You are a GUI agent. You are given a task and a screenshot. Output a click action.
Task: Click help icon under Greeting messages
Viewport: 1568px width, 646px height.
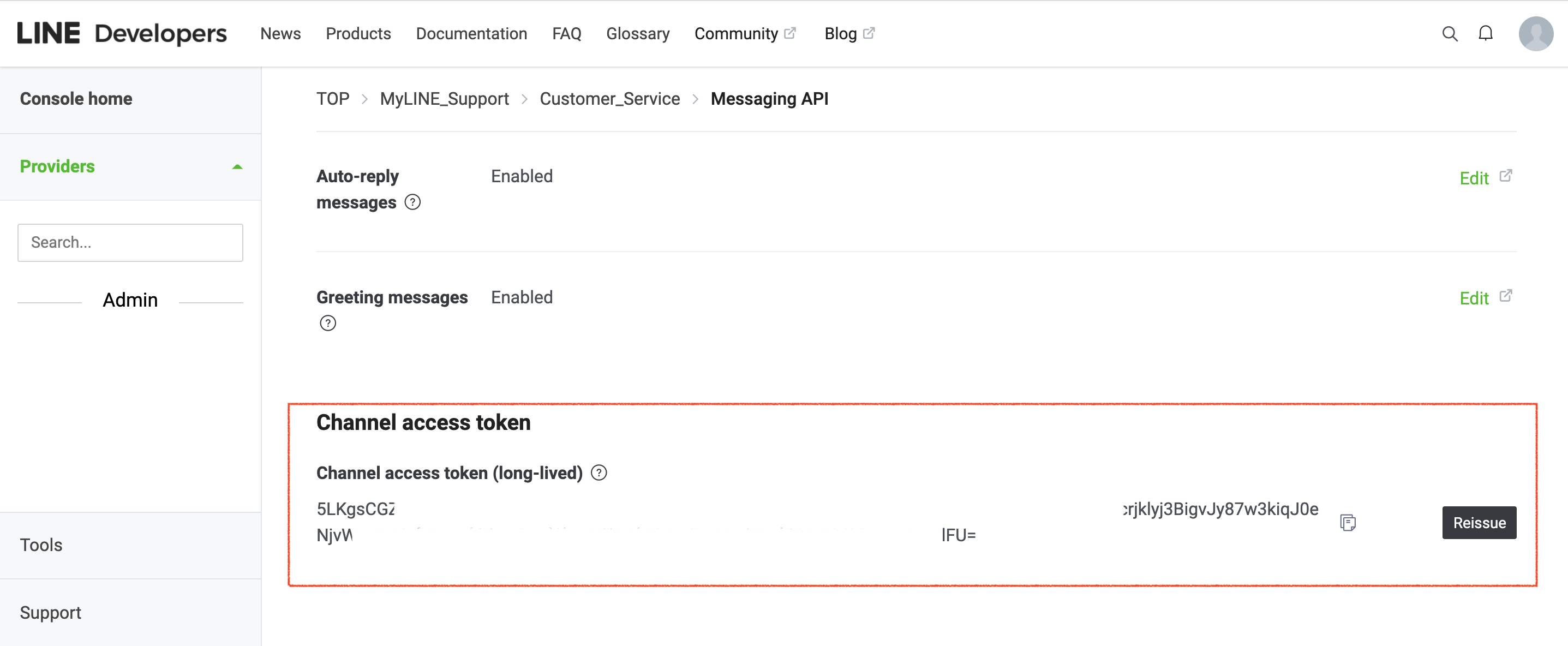[327, 324]
